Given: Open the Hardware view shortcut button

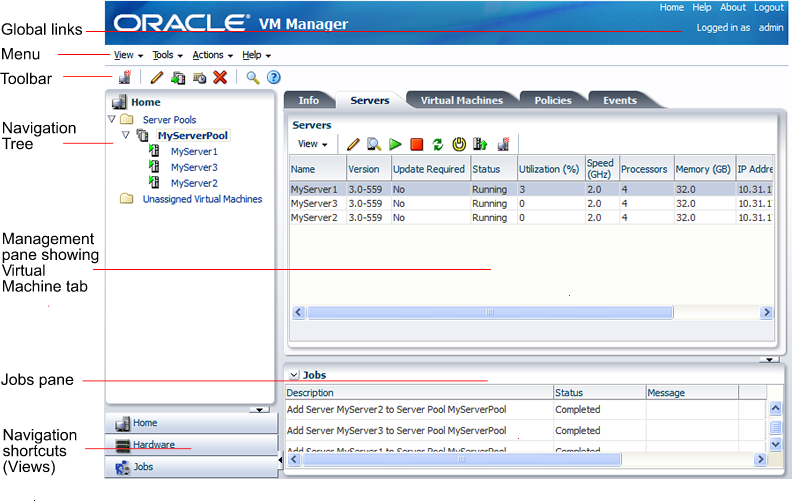Looking at the screenshot, I should [191, 445].
